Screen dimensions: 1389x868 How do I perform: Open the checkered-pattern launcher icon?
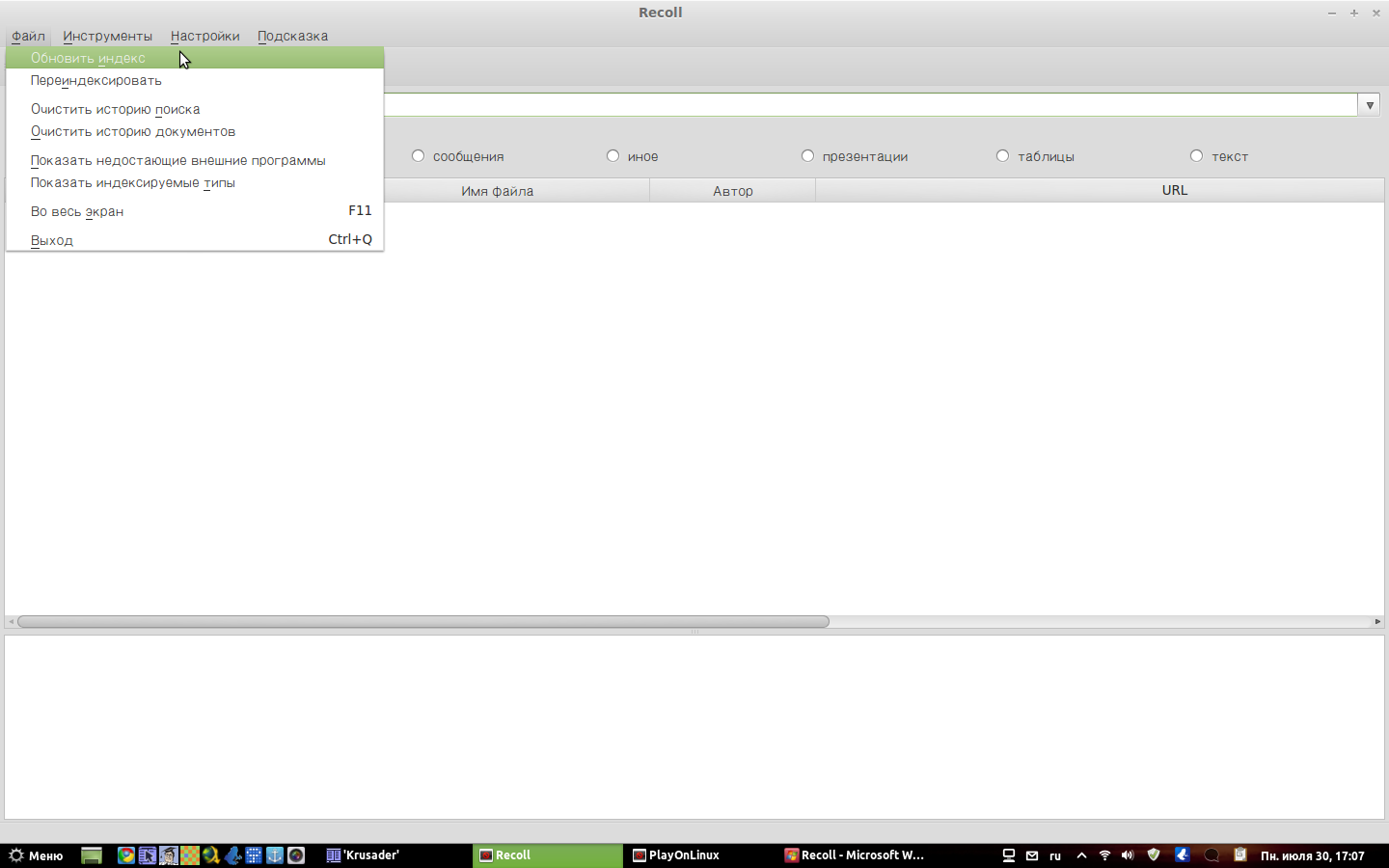coord(190,855)
